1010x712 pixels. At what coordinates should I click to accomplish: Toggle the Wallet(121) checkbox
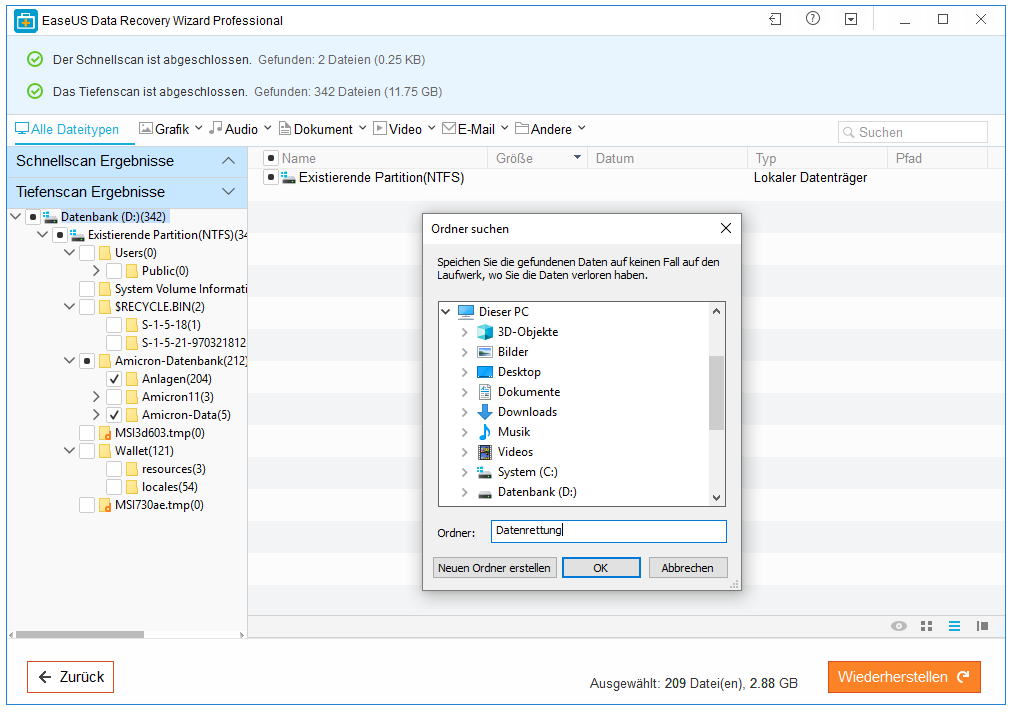coord(87,451)
